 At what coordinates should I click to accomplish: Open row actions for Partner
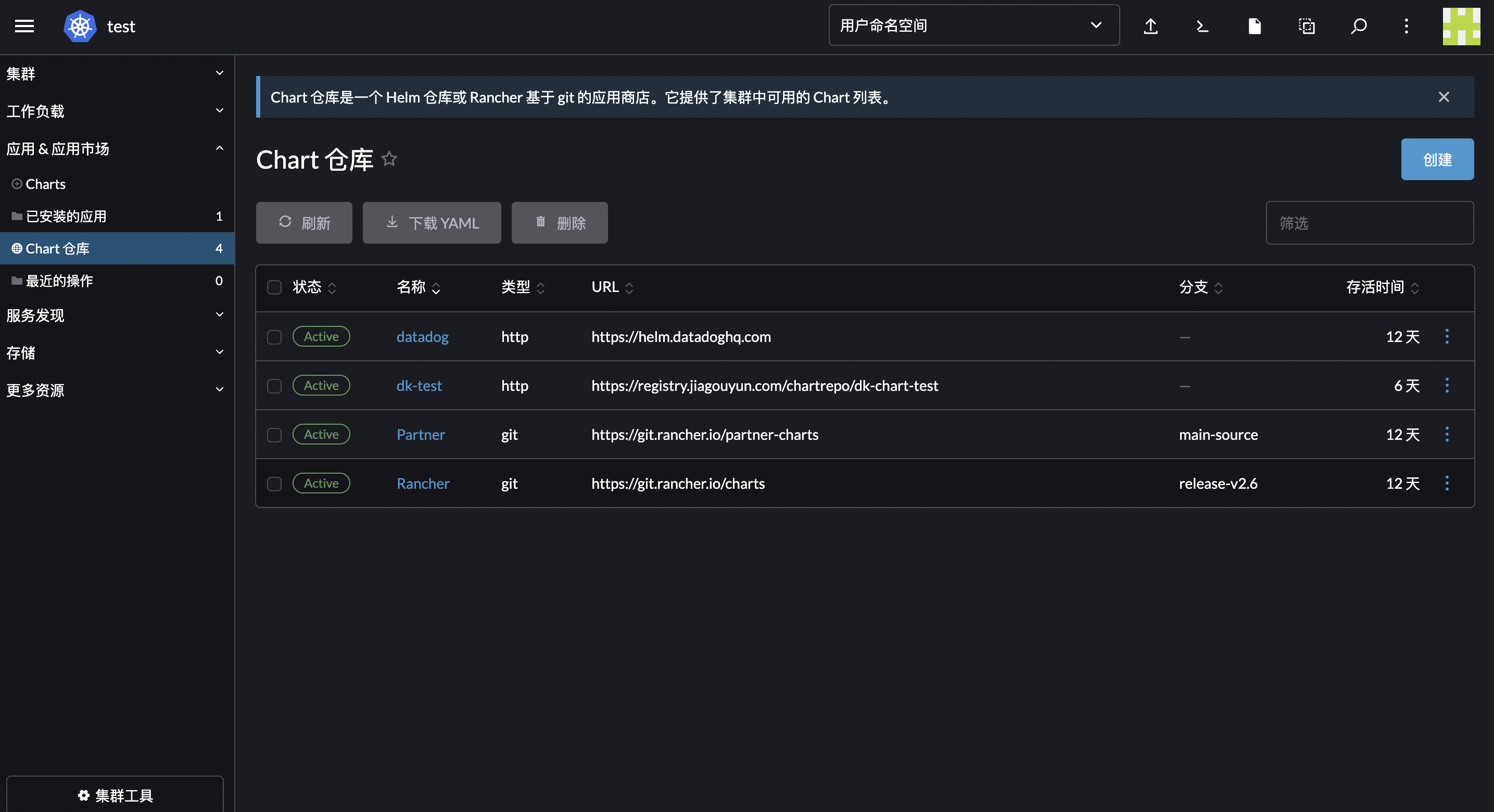click(1447, 434)
